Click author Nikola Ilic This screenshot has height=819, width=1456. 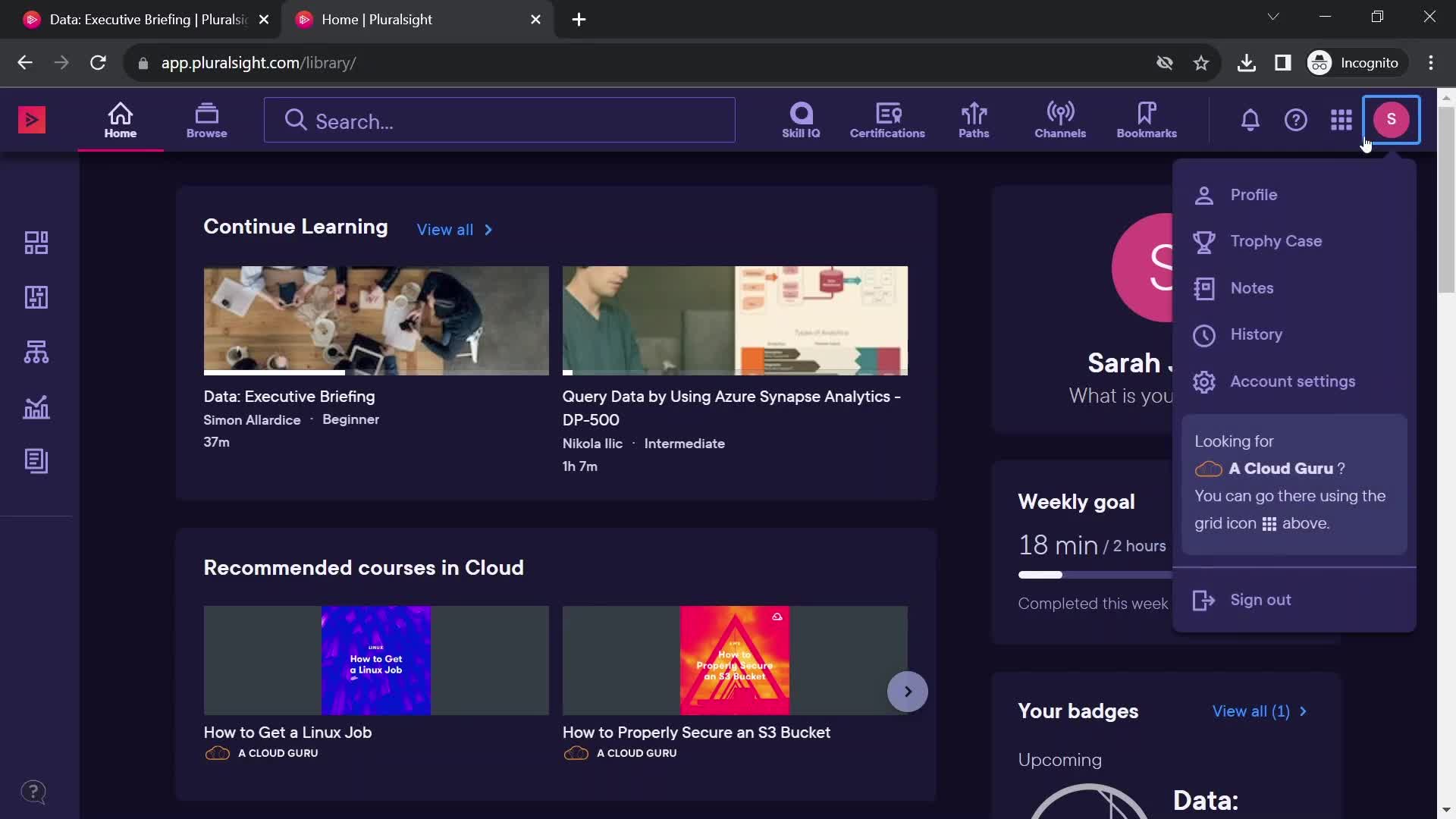click(x=592, y=444)
